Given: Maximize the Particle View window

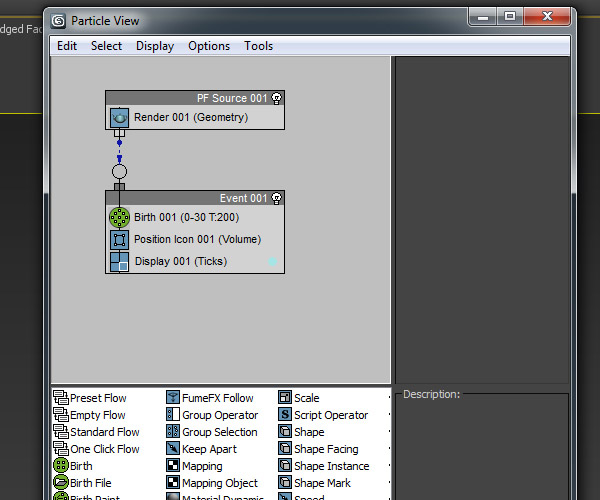Looking at the screenshot, I should (510, 17).
